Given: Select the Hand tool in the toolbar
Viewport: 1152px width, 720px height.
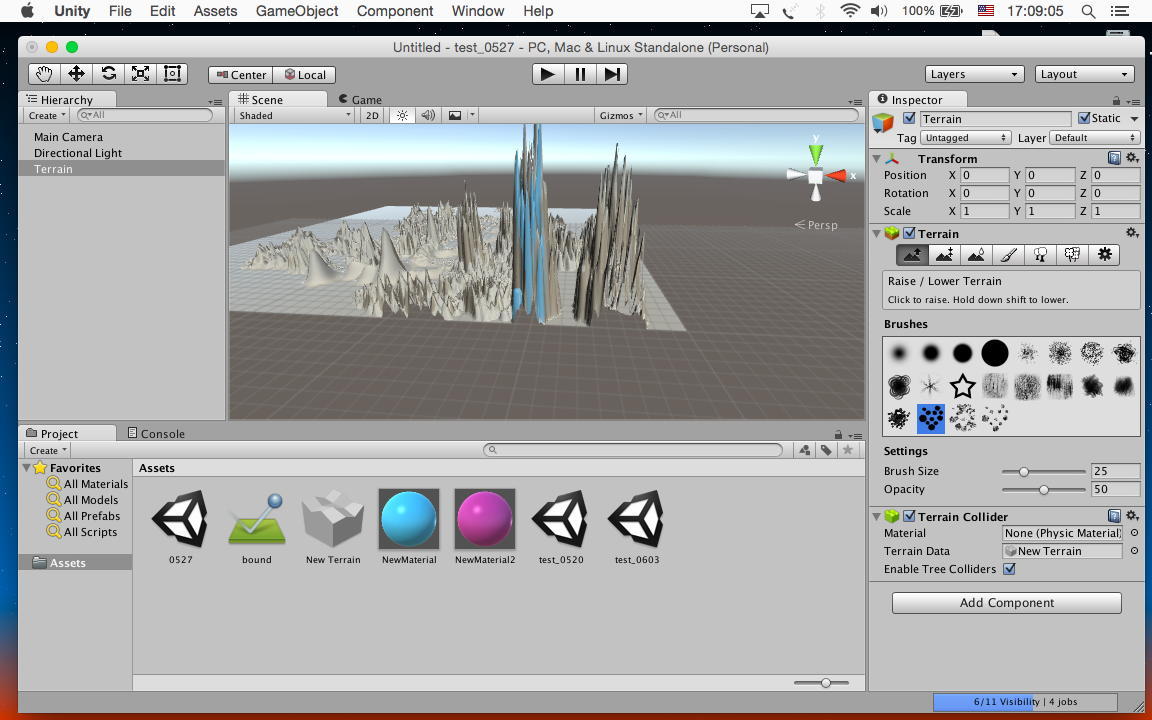Looking at the screenshot, I should (44, 74).
